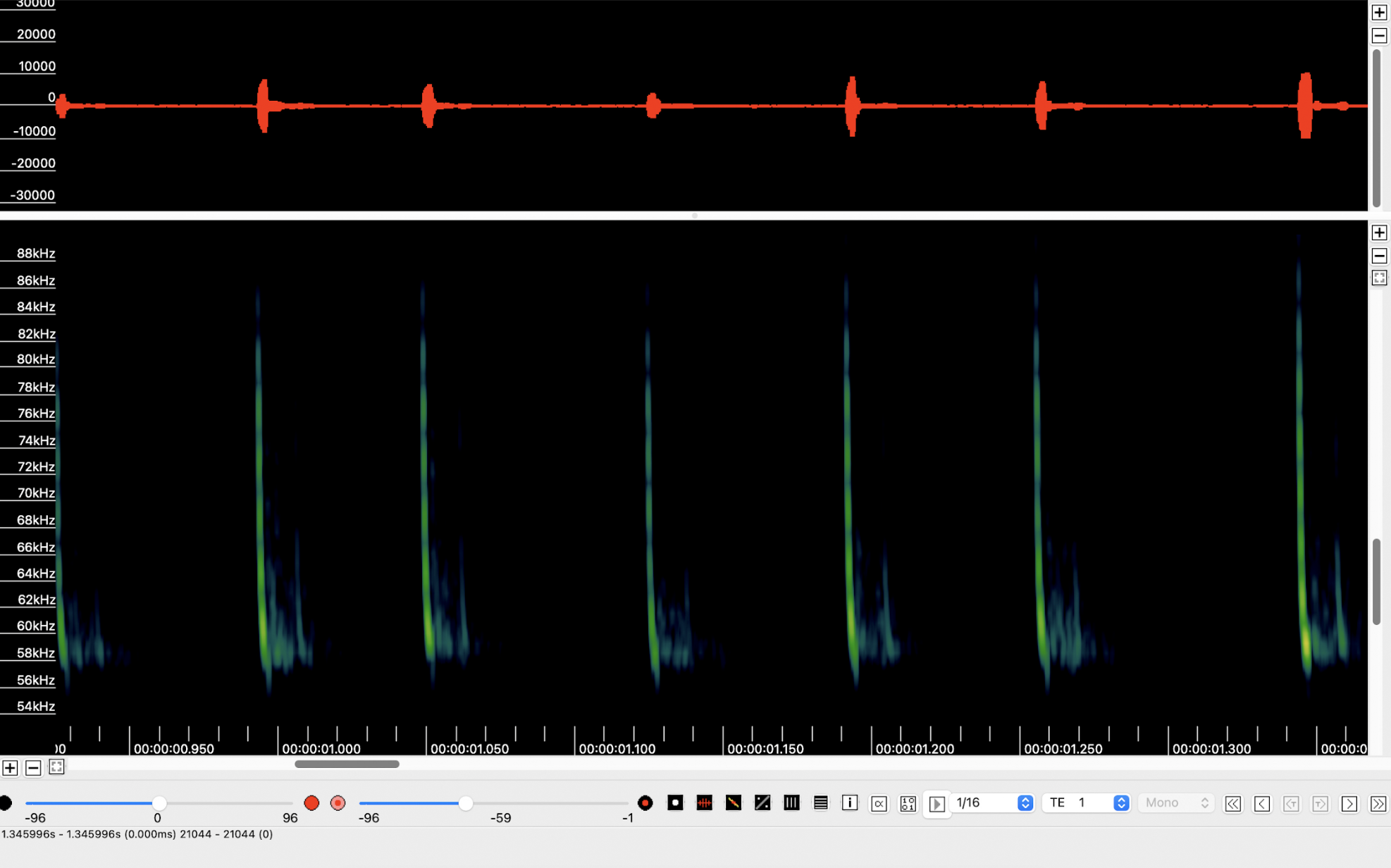This screenshot has height=868, width=1391.
Task: Set the gain slider handle at zero
Action: click(x=159, y=802)
